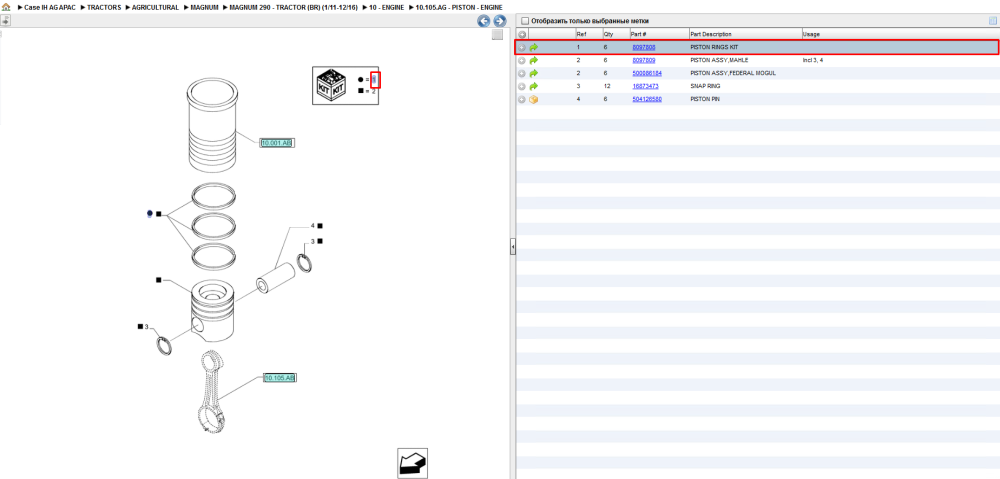Expand the PISTON ASSY,MAHLE row
This screenshot has width=1000, height=479.
point(522,60)
